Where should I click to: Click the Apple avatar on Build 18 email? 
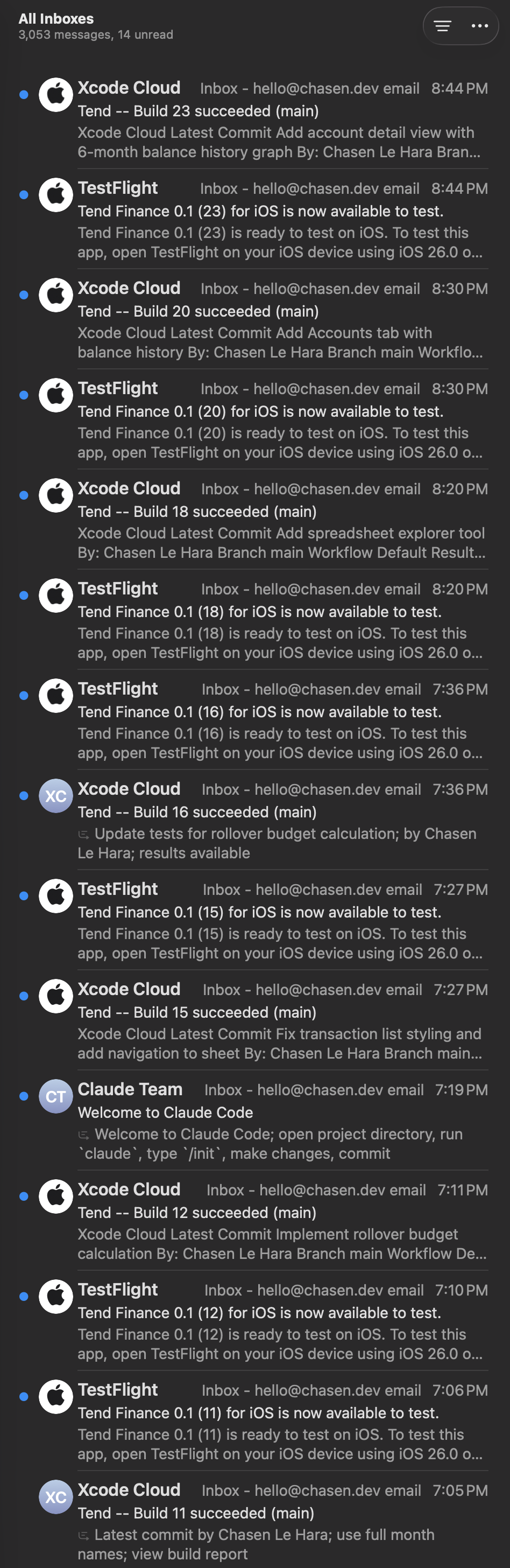(x=55, y=495)
